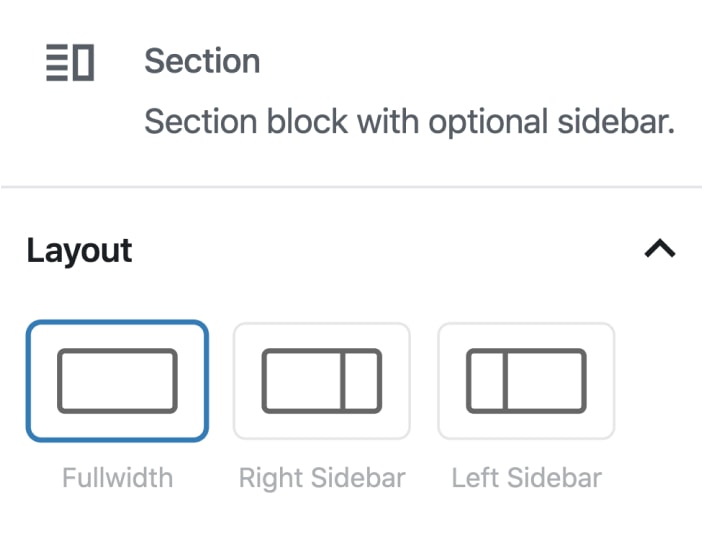Screen dimensions: 702x544
Task: Choose the Right Sidebar layout icon
Action: pyautogui.click(x=321, y=380)
